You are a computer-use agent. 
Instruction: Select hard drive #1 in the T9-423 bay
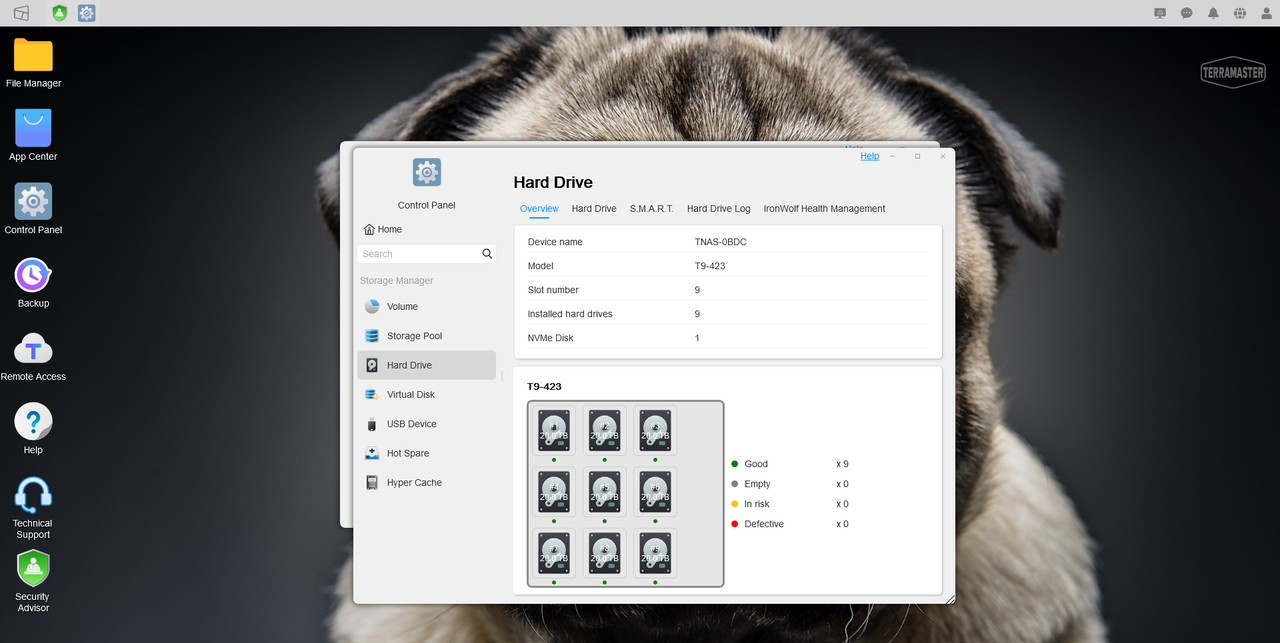[554, 430]
